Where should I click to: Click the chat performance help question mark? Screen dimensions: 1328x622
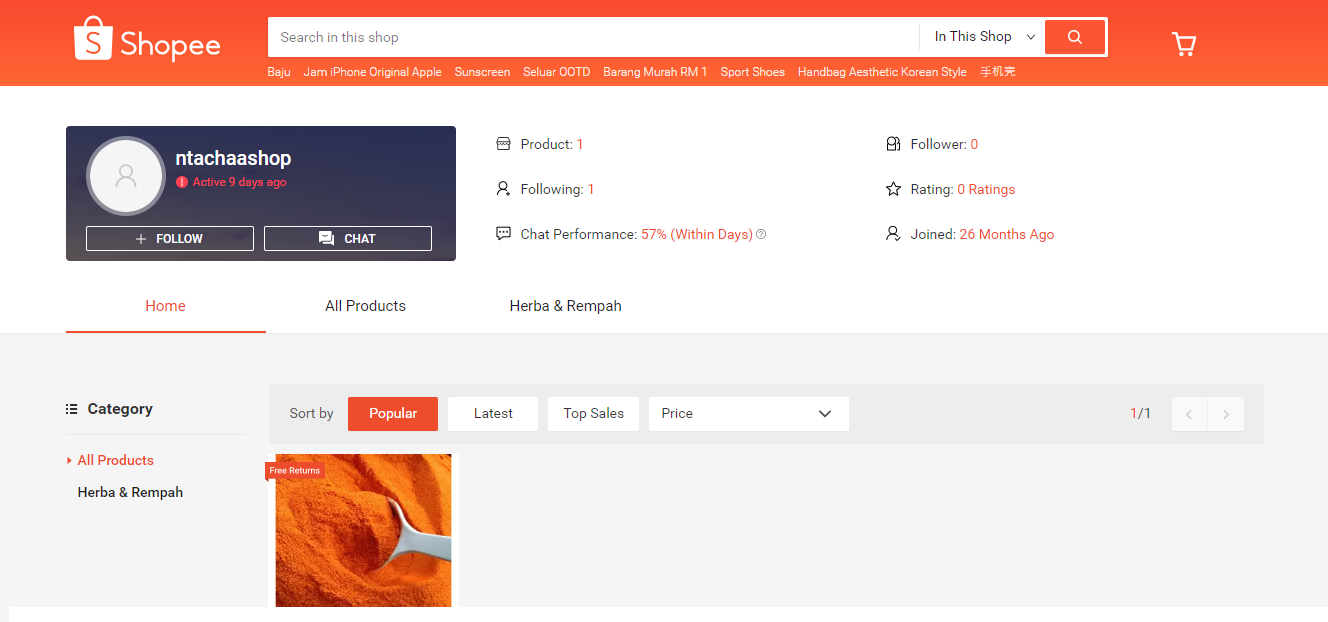761,234
